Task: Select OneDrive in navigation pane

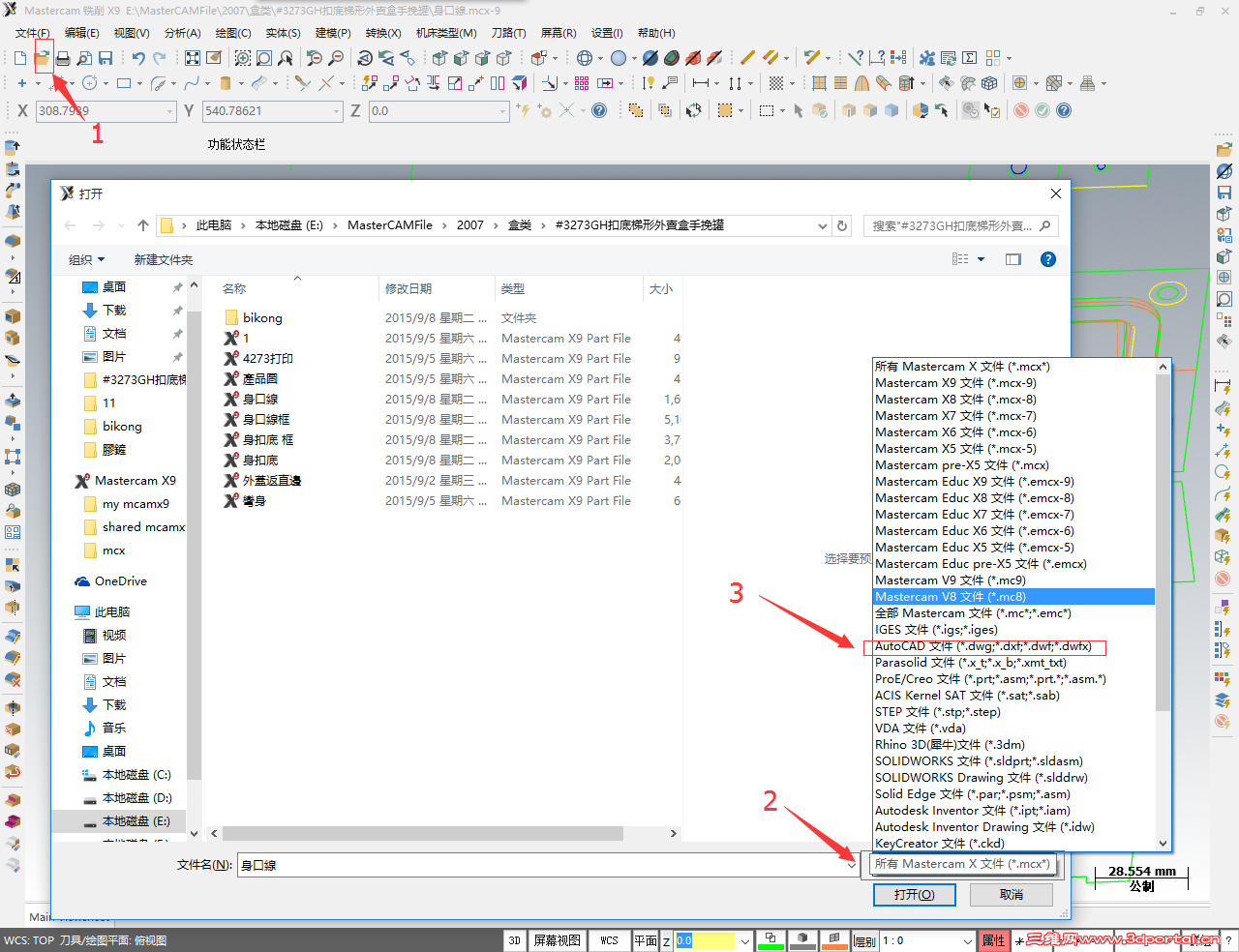Action: (121, 581)
